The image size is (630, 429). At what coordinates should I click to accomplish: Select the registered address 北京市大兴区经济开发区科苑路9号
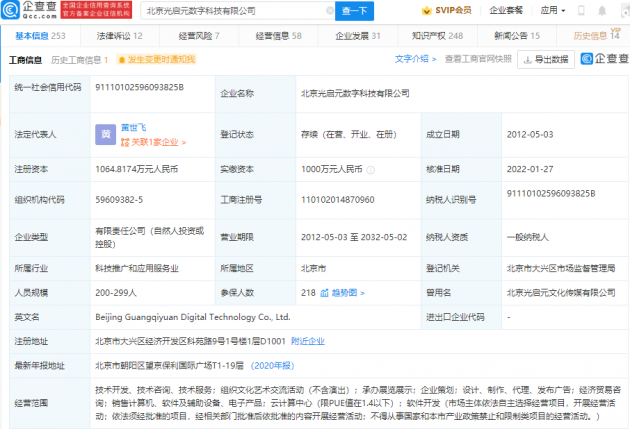tap(190, 341)
